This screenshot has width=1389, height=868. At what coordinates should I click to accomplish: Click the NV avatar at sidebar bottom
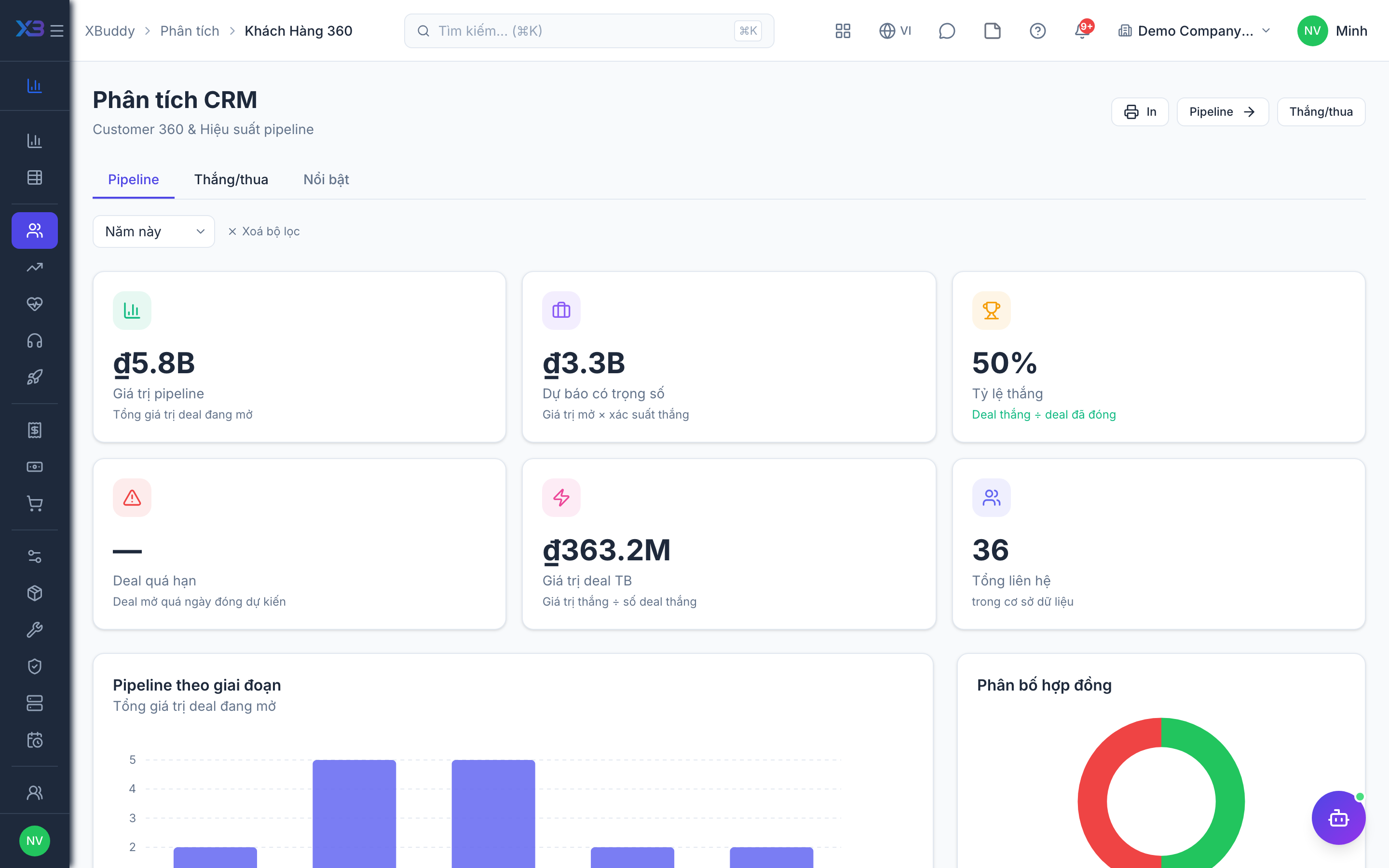(34, 841)
